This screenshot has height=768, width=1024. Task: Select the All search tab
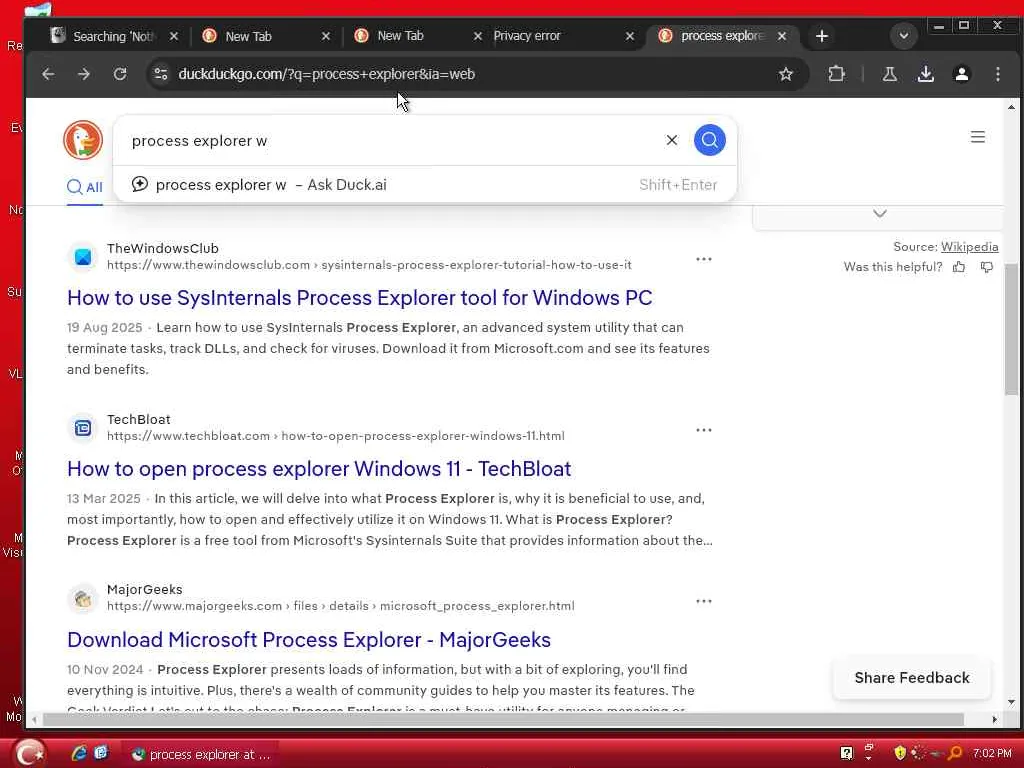pos(85,187)
